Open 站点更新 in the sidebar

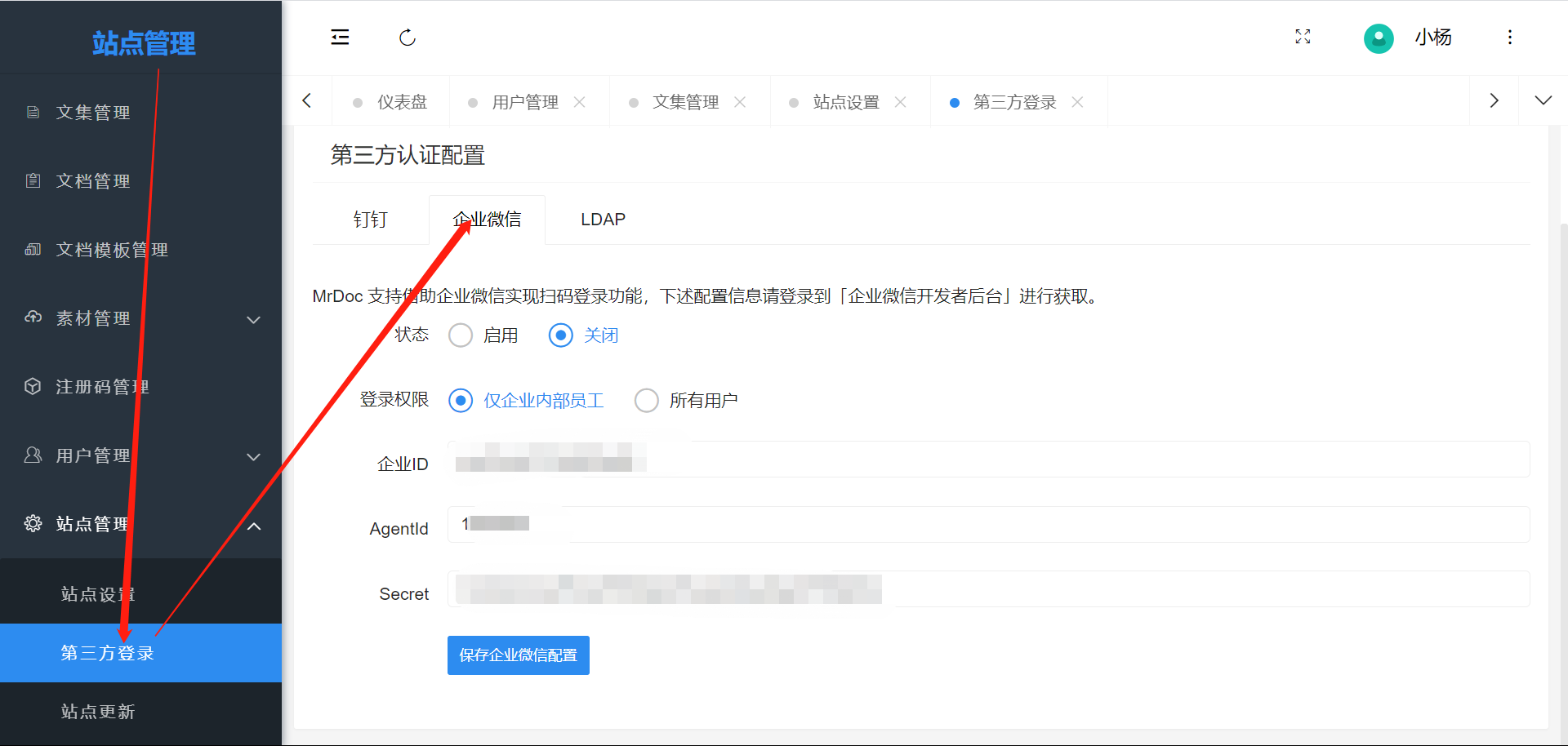[98, 712]
